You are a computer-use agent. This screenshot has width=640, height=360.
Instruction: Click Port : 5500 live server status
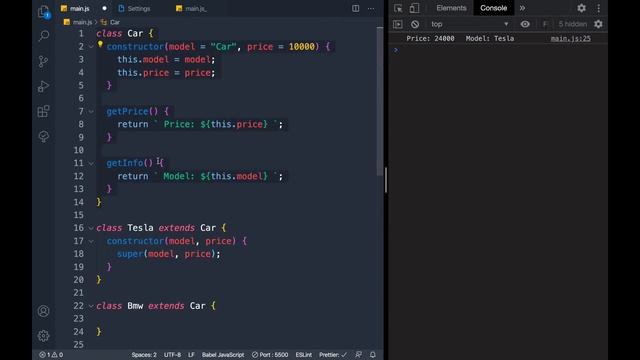pyautogui.click(x=270, y=355)
